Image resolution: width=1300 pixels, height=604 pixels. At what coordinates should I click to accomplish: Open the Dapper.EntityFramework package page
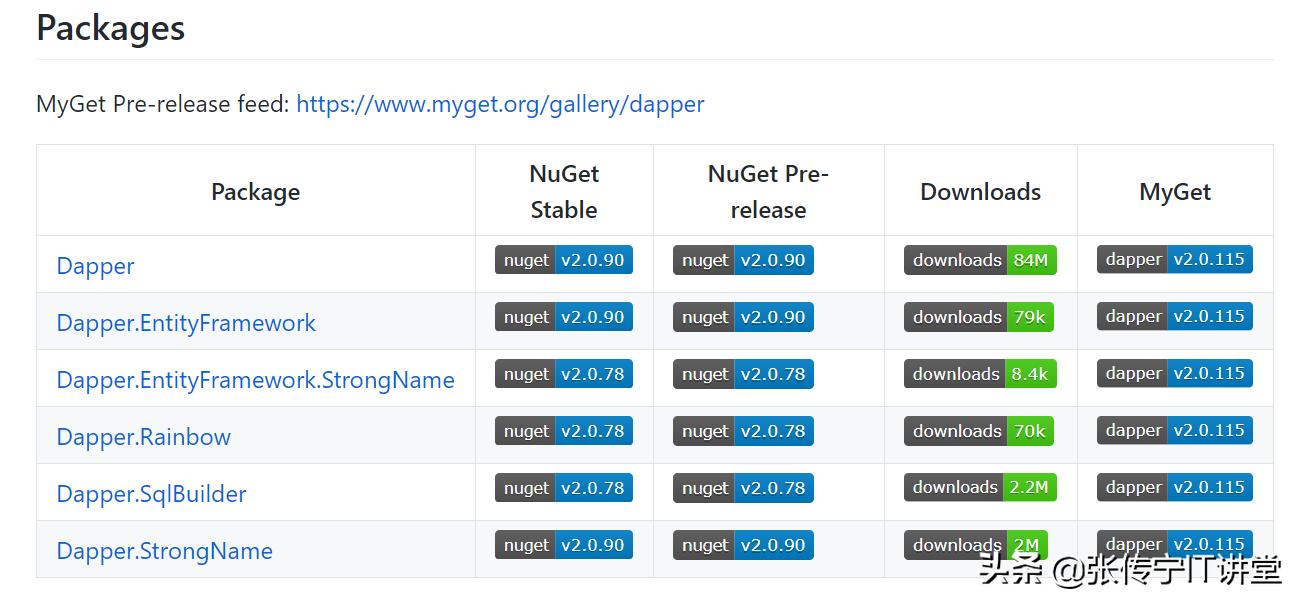pos(185,323)
